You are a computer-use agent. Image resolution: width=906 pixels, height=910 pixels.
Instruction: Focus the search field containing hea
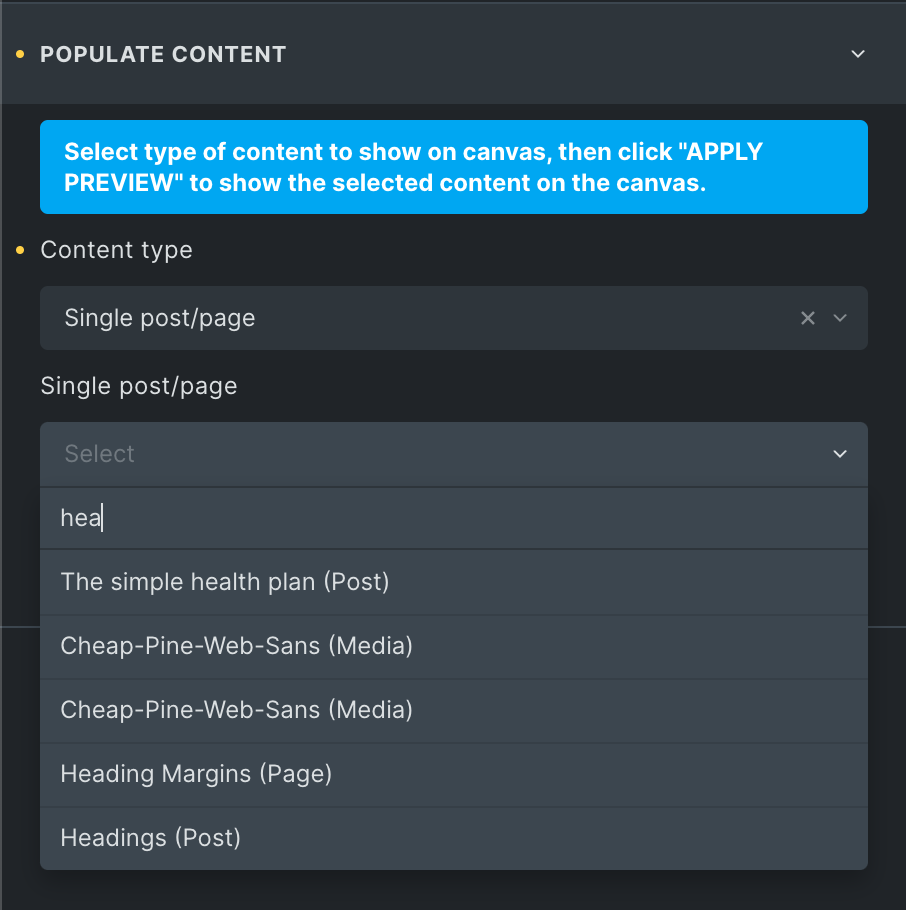(x=454, y=518)
